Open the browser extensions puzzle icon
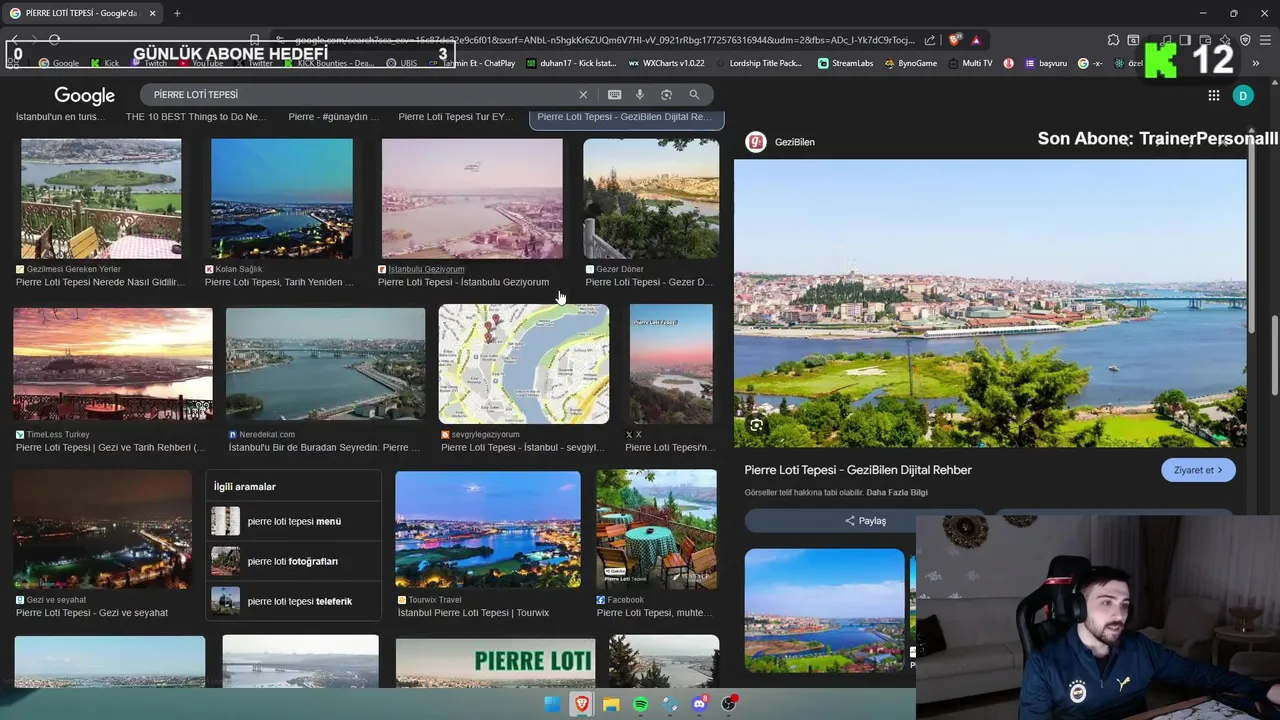1280x720 pixels. pyautogui.click(x=1113, y=40)
